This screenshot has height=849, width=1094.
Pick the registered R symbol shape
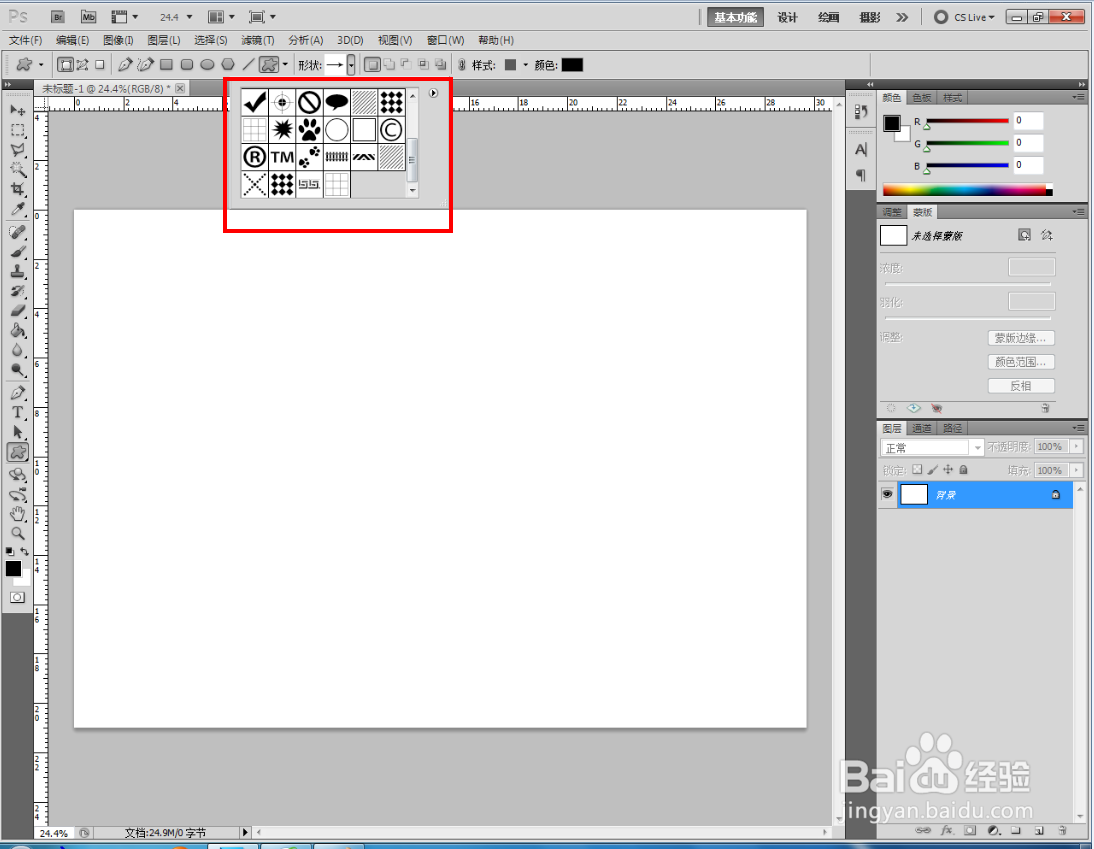255,157
